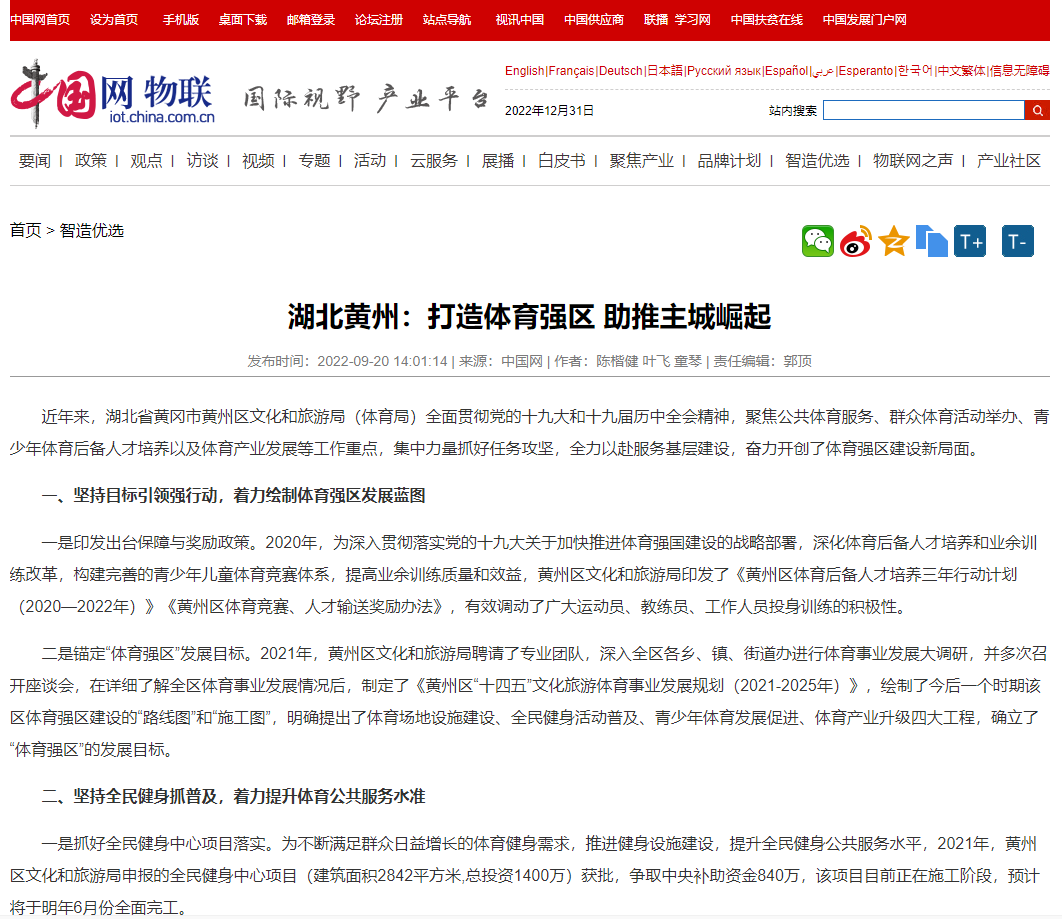
Task: Click 邮箱登录 in top red bar
Action: (x=311, y=20)
